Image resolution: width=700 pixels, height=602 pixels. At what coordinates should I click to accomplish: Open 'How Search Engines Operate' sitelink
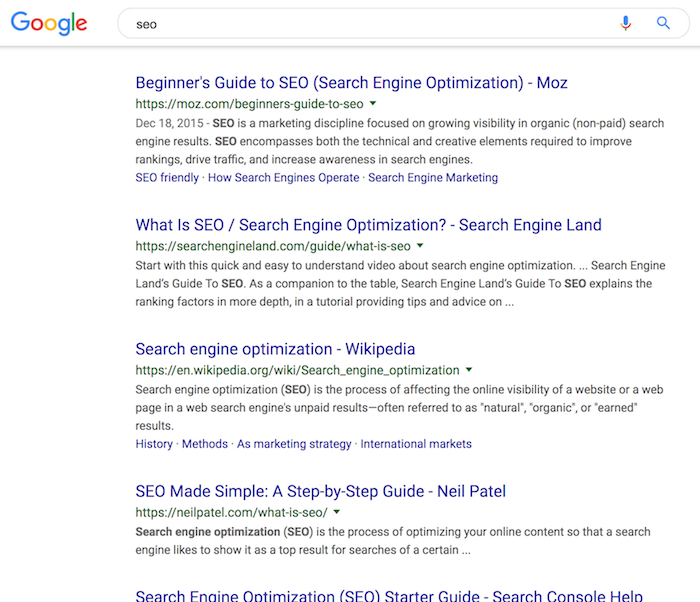[283, 178]
